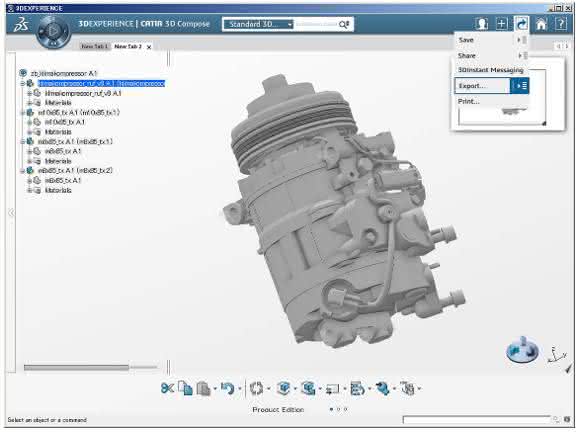Viewport: 580px width, 432px height.
Task: Click the Cut scissors icon
Action: coord(168,388)
